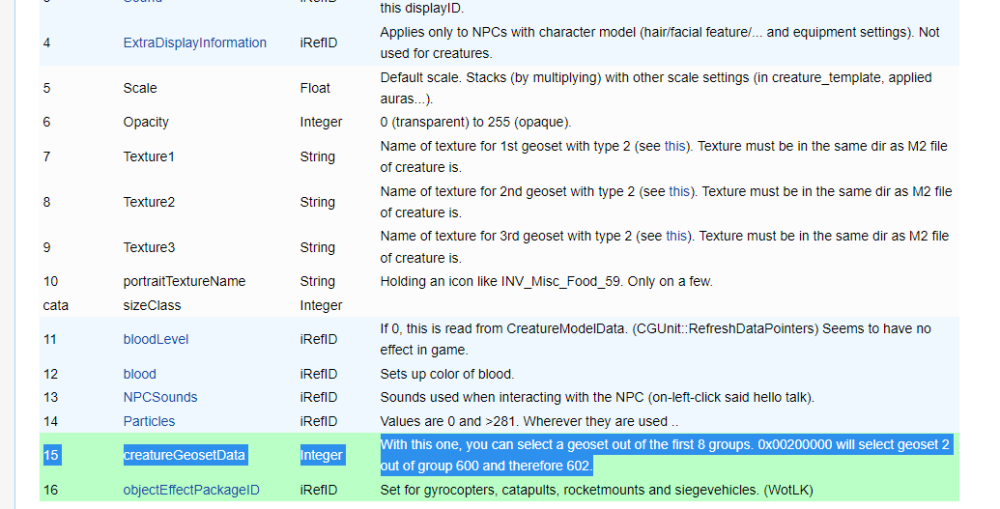Click the selected row number 15
1000x509 pixels.
click(51, 455)
